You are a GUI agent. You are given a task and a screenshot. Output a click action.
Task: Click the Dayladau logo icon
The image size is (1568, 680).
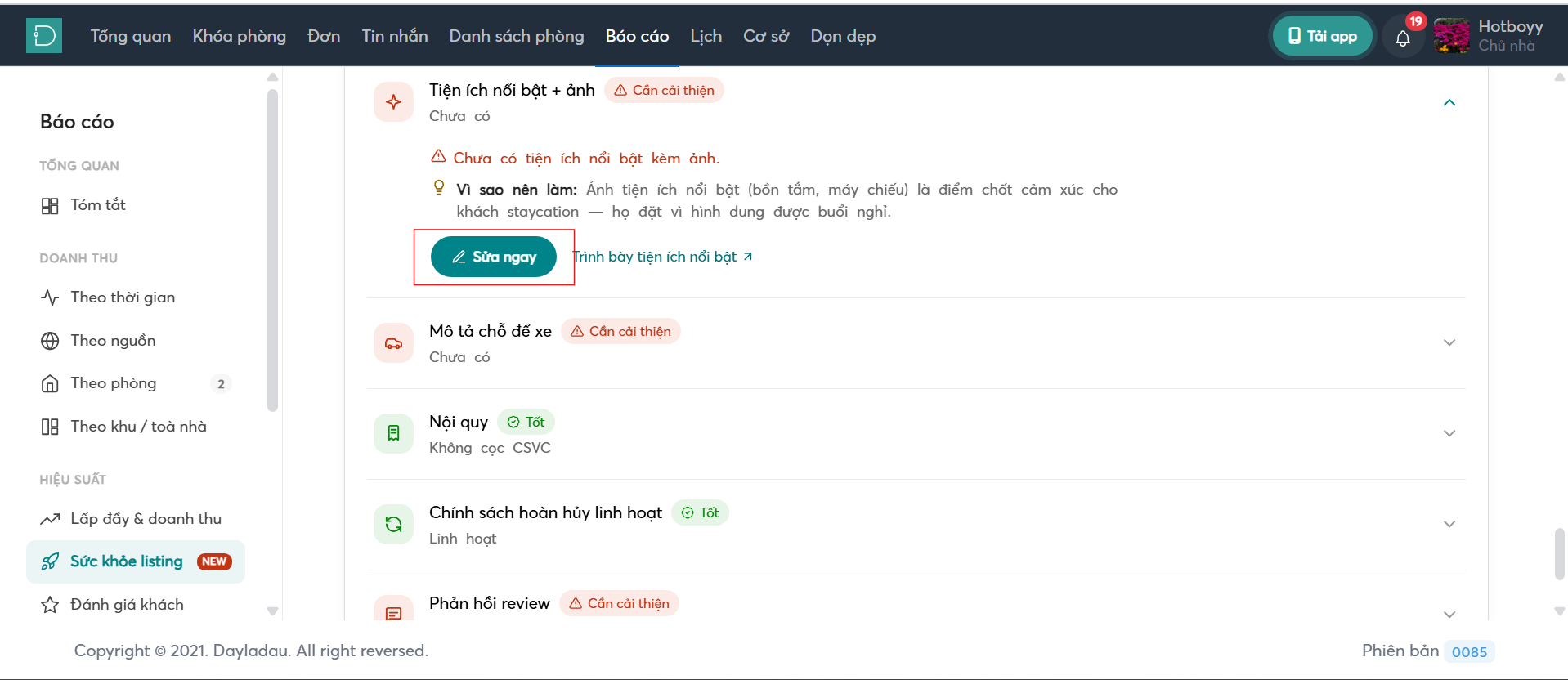pos(44,36)
